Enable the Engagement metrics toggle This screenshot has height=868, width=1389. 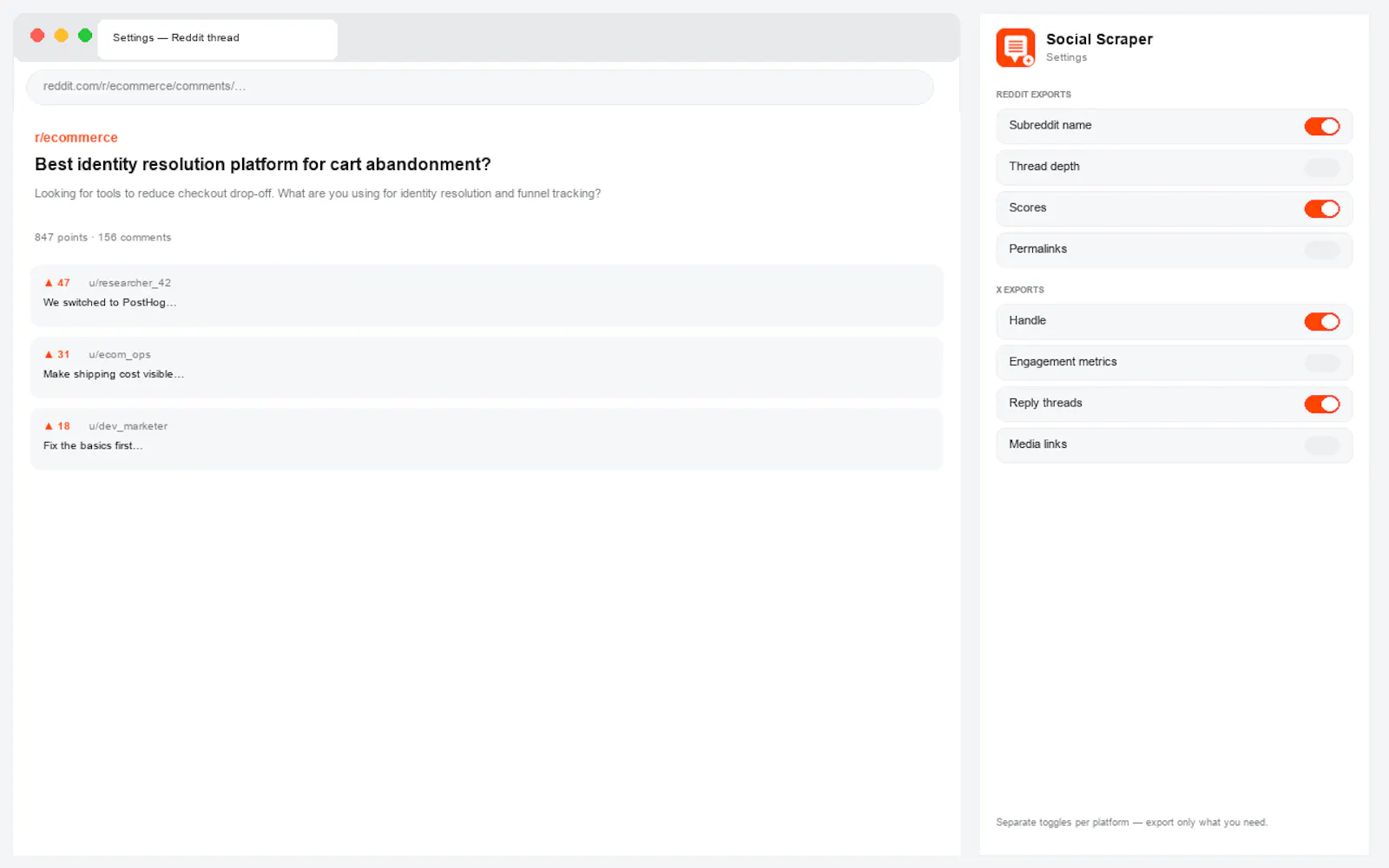[1321, 363]
